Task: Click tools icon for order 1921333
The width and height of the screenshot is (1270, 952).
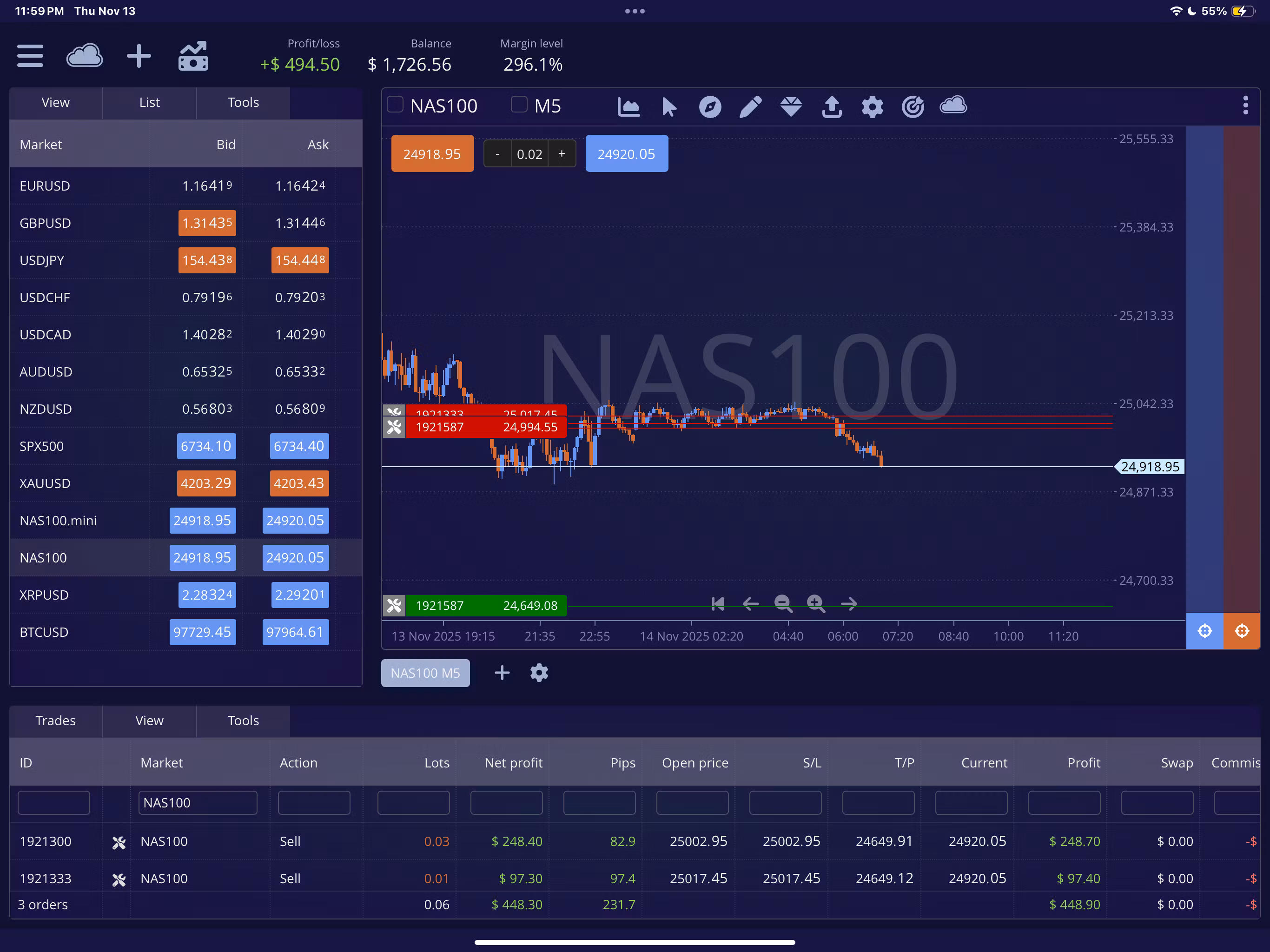Action: point(119,879)
